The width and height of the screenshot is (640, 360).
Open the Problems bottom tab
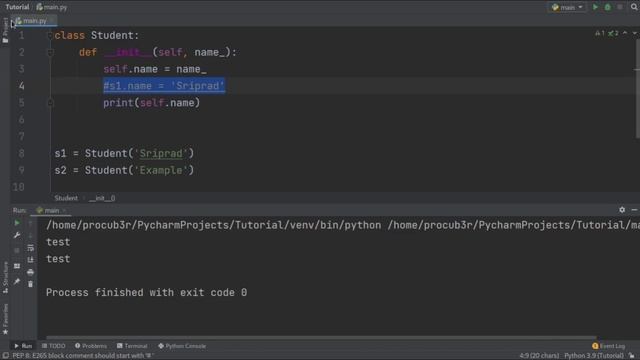[x=91, y=346]
